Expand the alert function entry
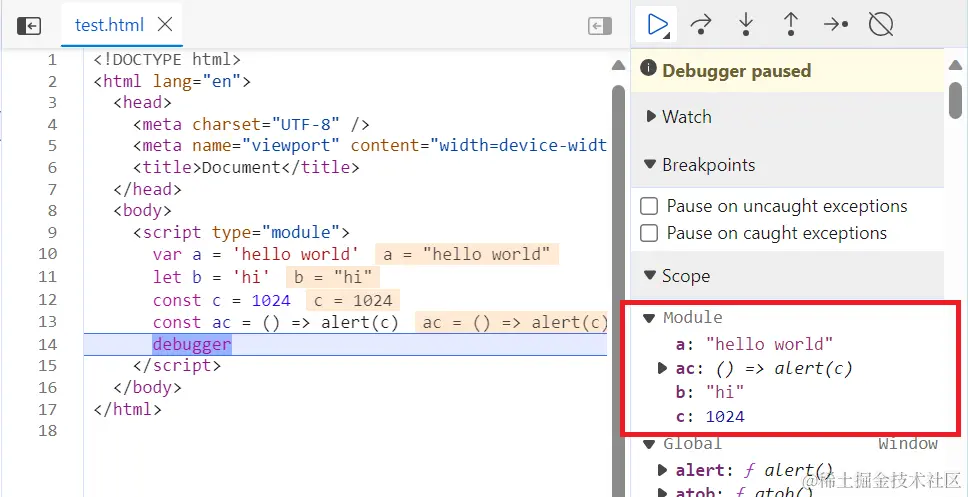968x497 pixels. coord(662,470)
